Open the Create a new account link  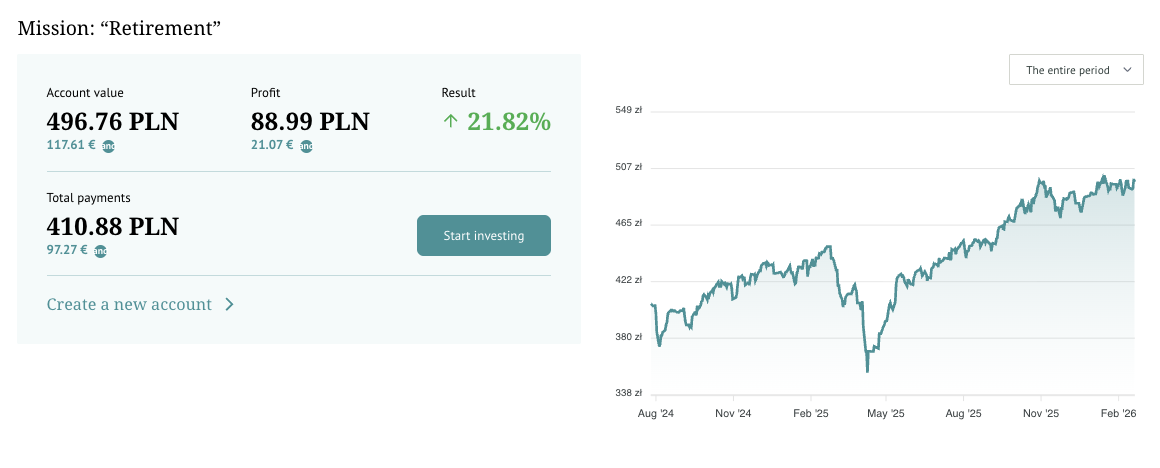coord(129,304)
